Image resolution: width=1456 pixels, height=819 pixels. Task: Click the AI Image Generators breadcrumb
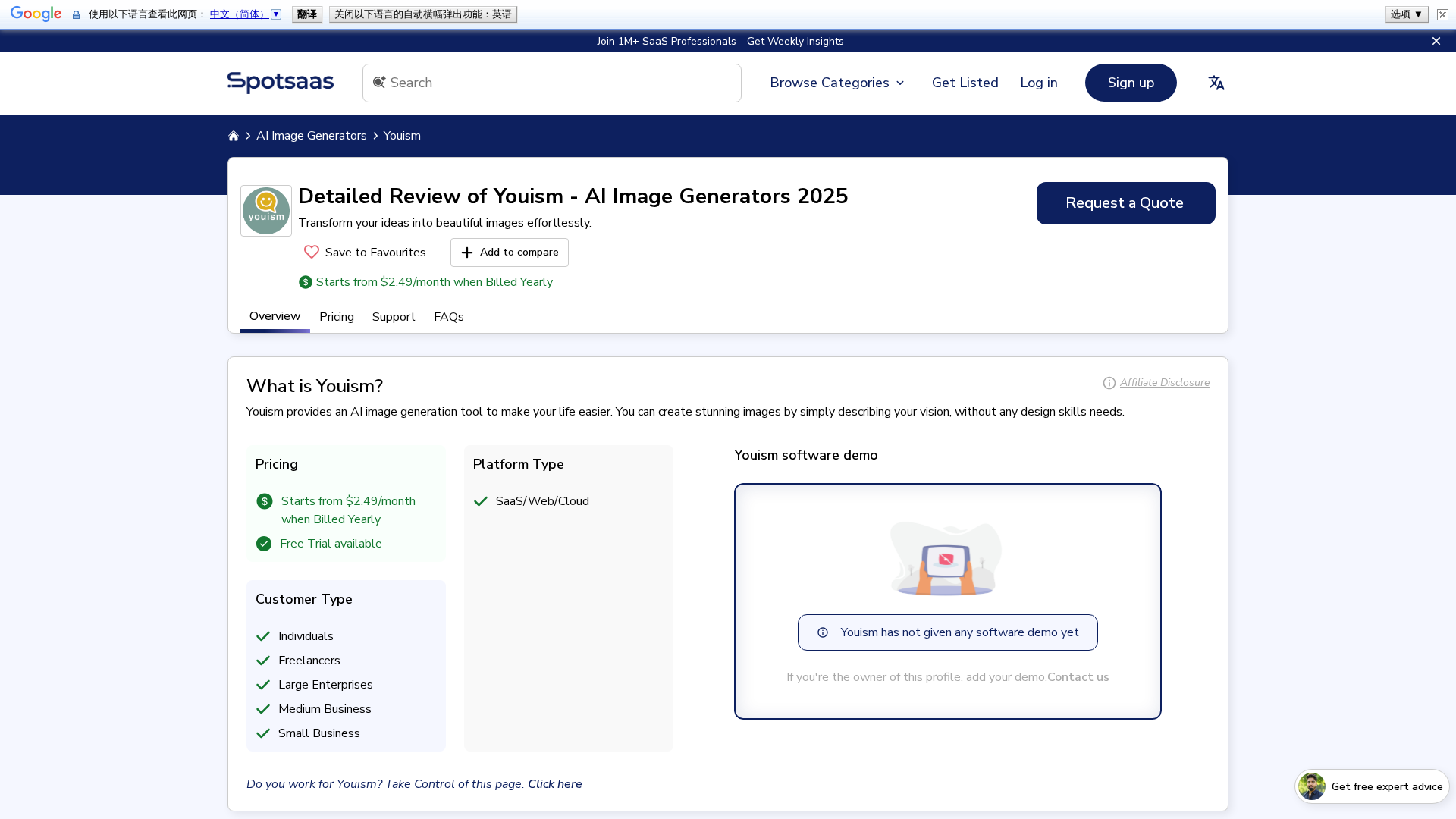[312, 136]
